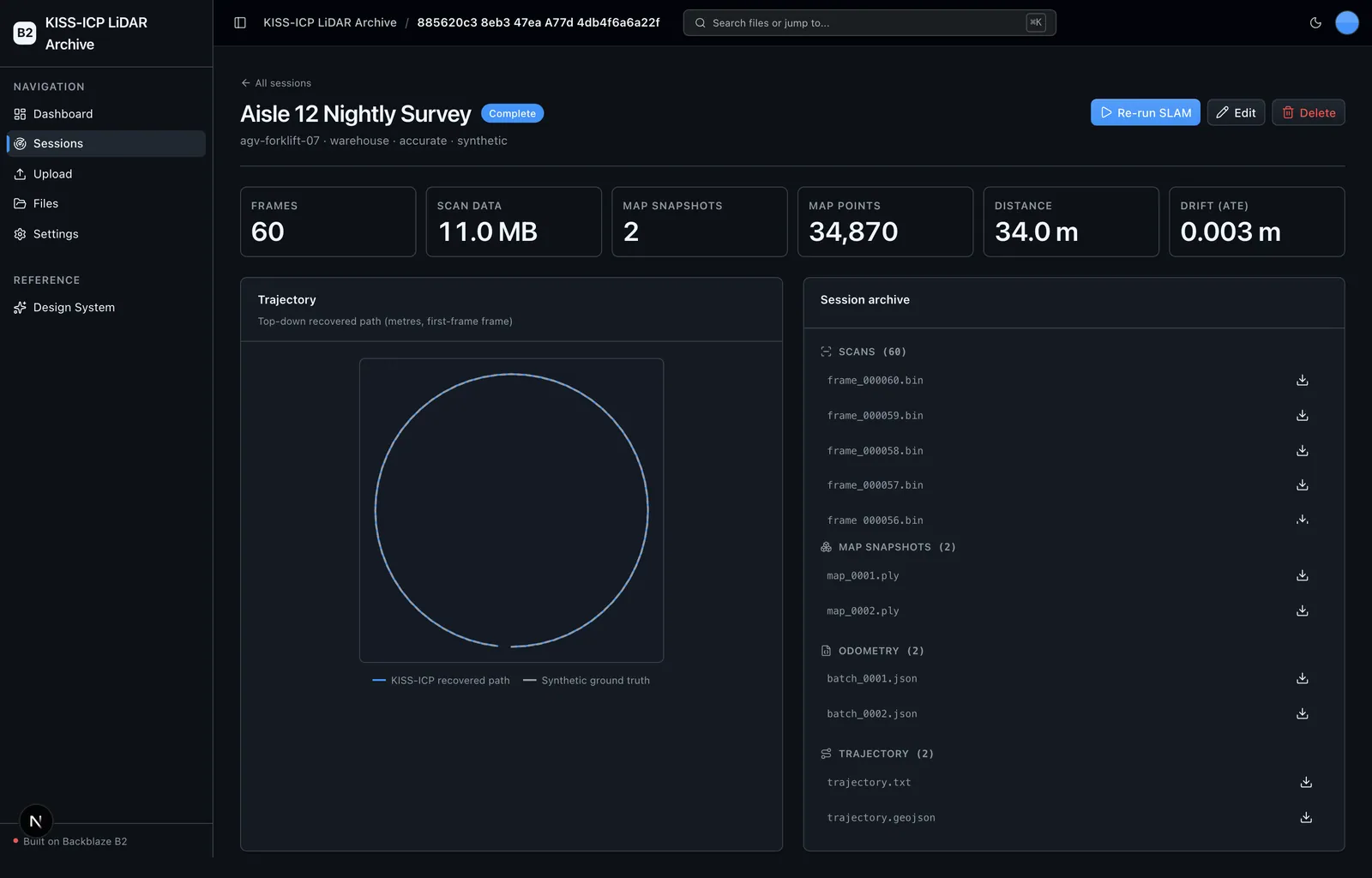The width and height of the screenshot is (1372, 878).
Task: Download batch_0002.json
Action: (1302, 713)
